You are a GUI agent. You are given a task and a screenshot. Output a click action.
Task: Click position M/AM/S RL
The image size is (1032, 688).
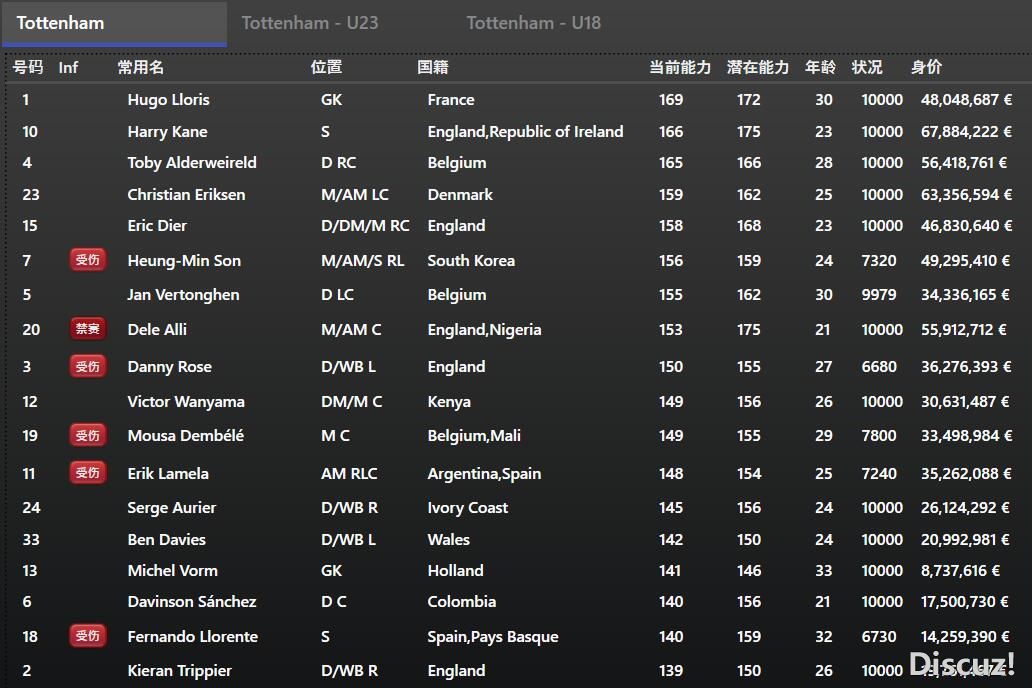point(363,261)
